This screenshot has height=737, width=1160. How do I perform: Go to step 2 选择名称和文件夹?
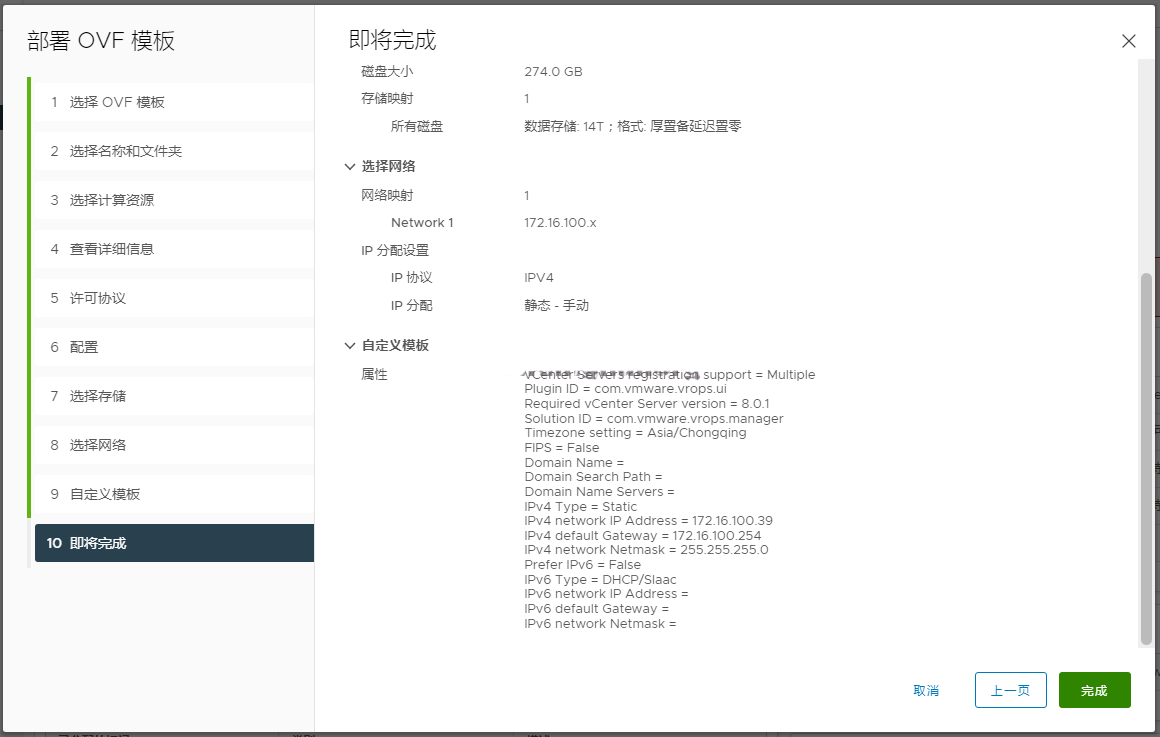pos(125,151)
